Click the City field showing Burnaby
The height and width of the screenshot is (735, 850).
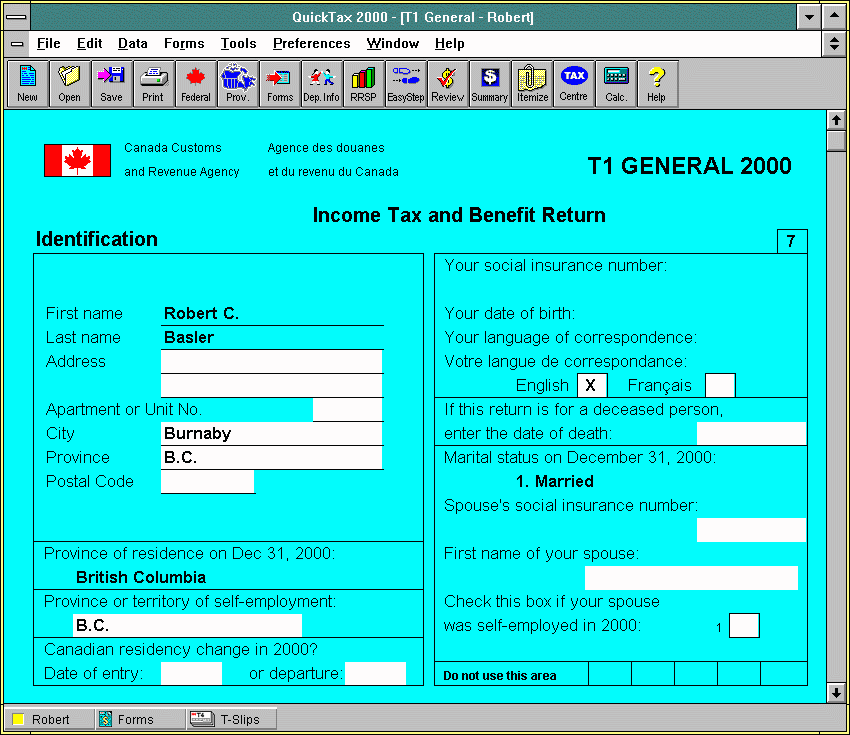pyautogui.click(x=272, y=434)
